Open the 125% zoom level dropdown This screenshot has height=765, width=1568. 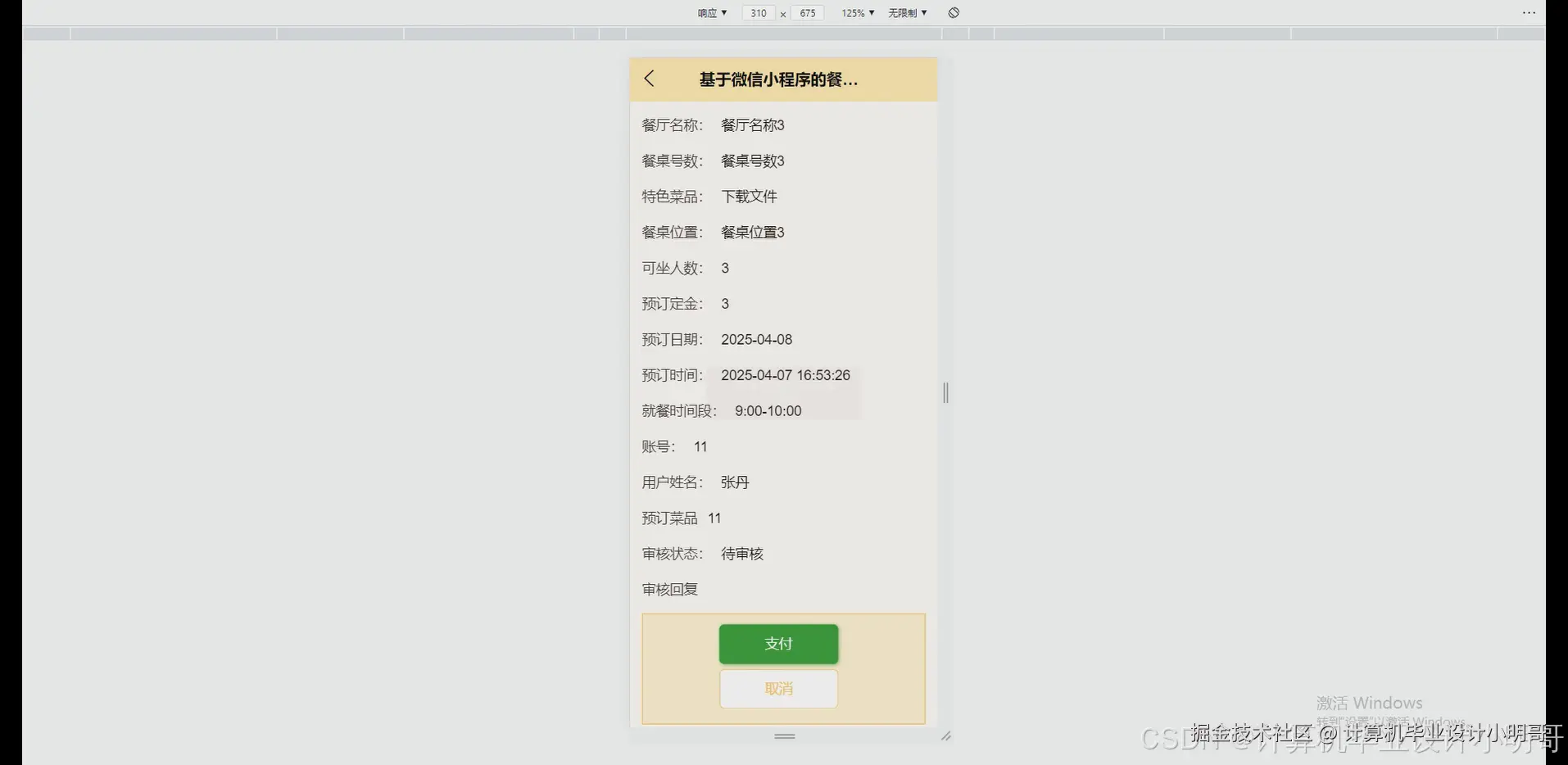856,12
